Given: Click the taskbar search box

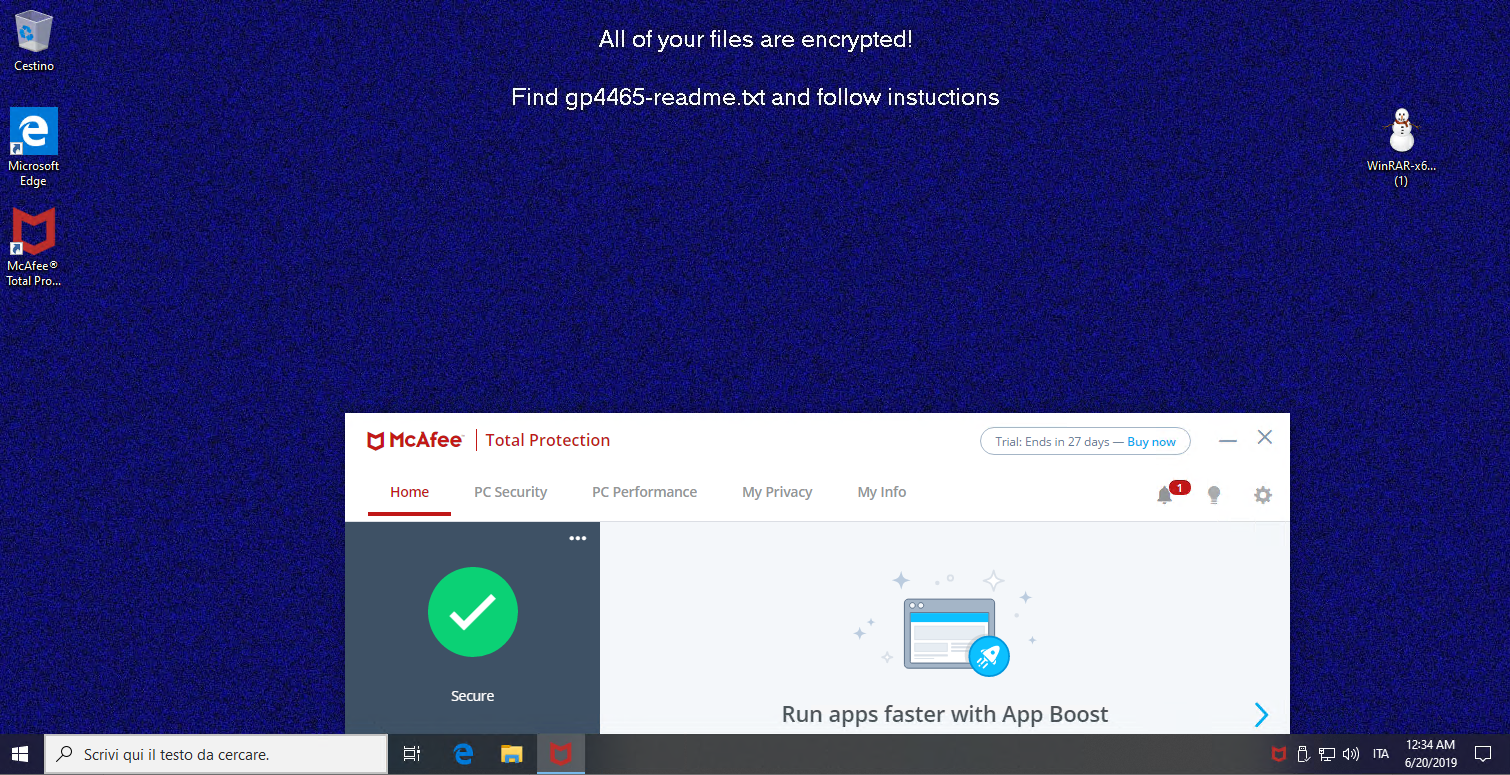Looking at the screenshot, I should pyautogui.click(x=216, y=755).
